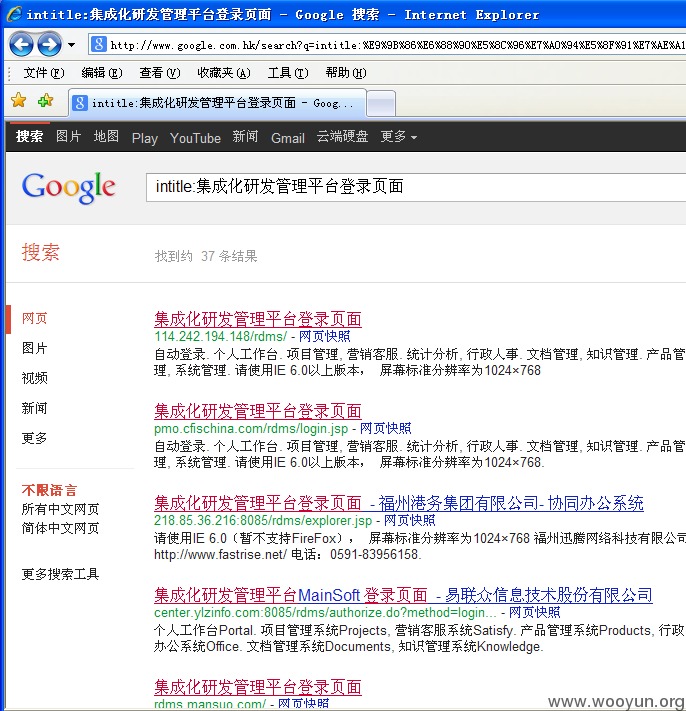
Task: Open the recent pages dropdown arrow
Action: click(71, 45)
